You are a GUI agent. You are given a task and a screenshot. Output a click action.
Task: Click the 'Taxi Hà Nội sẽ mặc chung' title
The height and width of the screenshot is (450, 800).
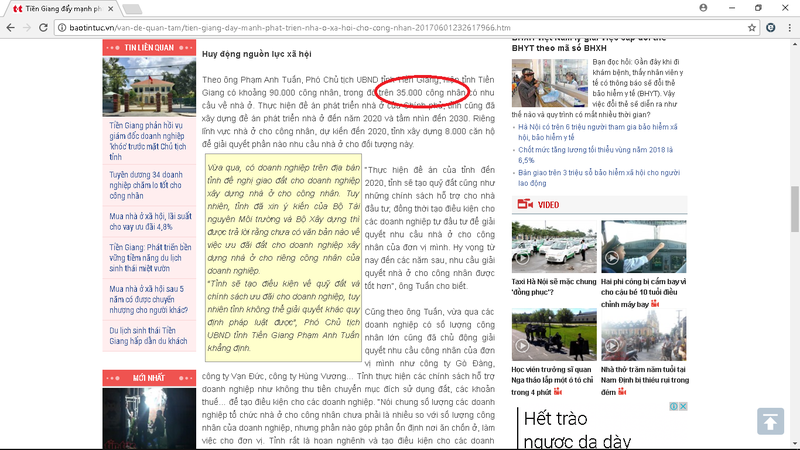coord(554,287)
